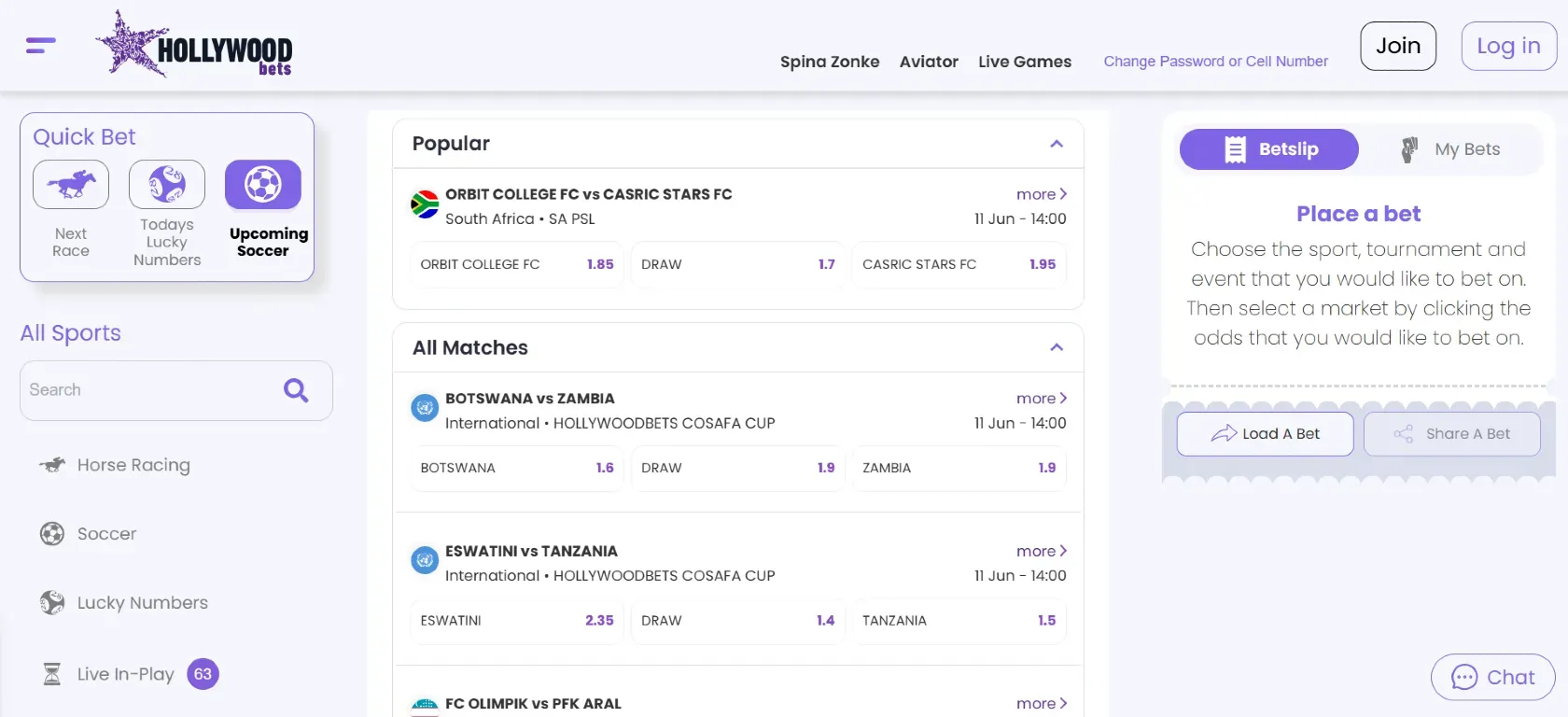Screen dimensions: 1568x717
Task: Click ESWATINI vs TANZANIA match title
Action: coord(532,552)
